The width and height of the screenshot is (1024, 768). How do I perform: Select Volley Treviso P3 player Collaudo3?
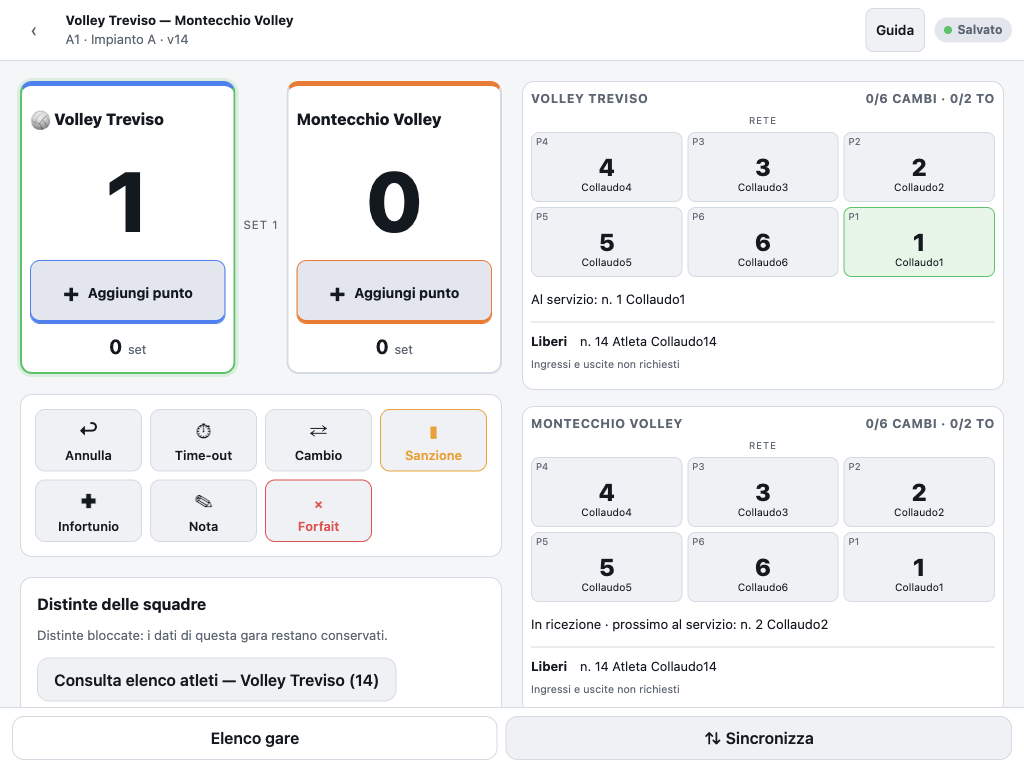[763, 167]
